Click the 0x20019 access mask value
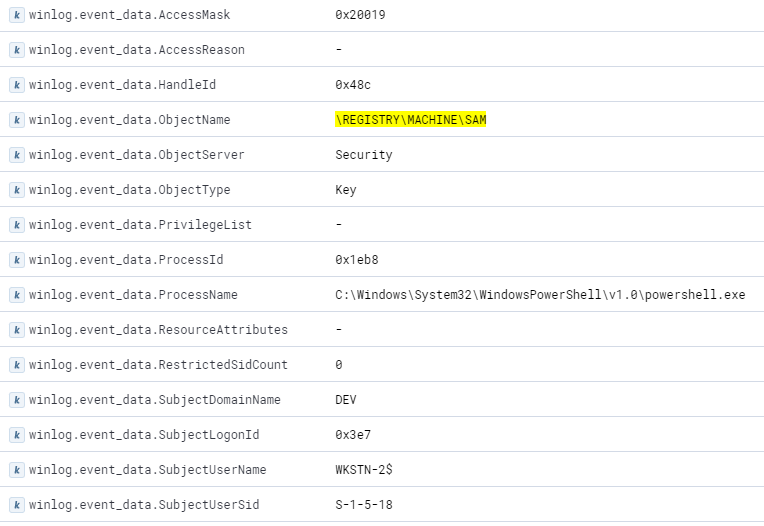This screenshot has width=764, height=526. pyautogui.click(x=360, y=15)
